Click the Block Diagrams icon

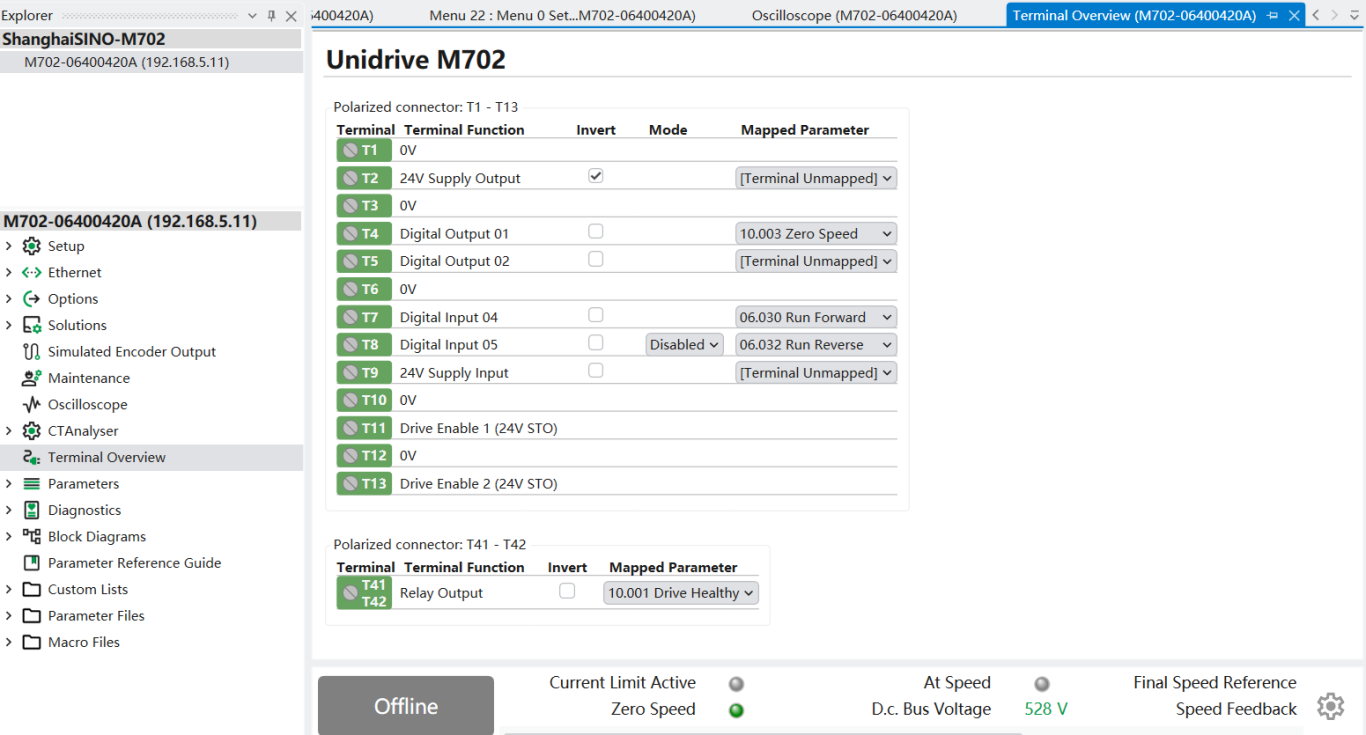(x=31, y=537)
